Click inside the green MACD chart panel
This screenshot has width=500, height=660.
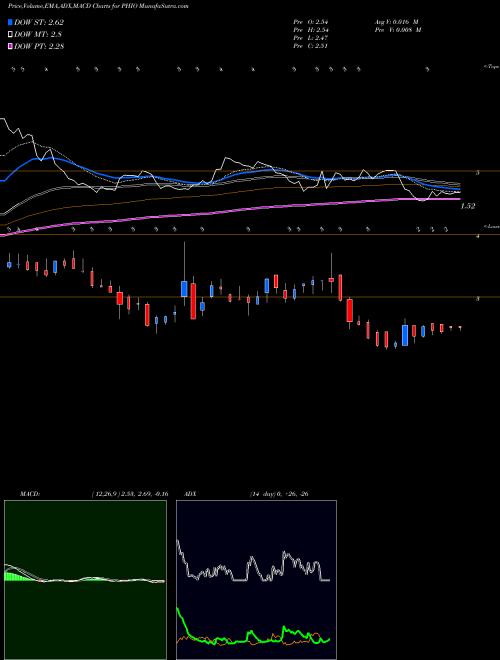[85, 580]
